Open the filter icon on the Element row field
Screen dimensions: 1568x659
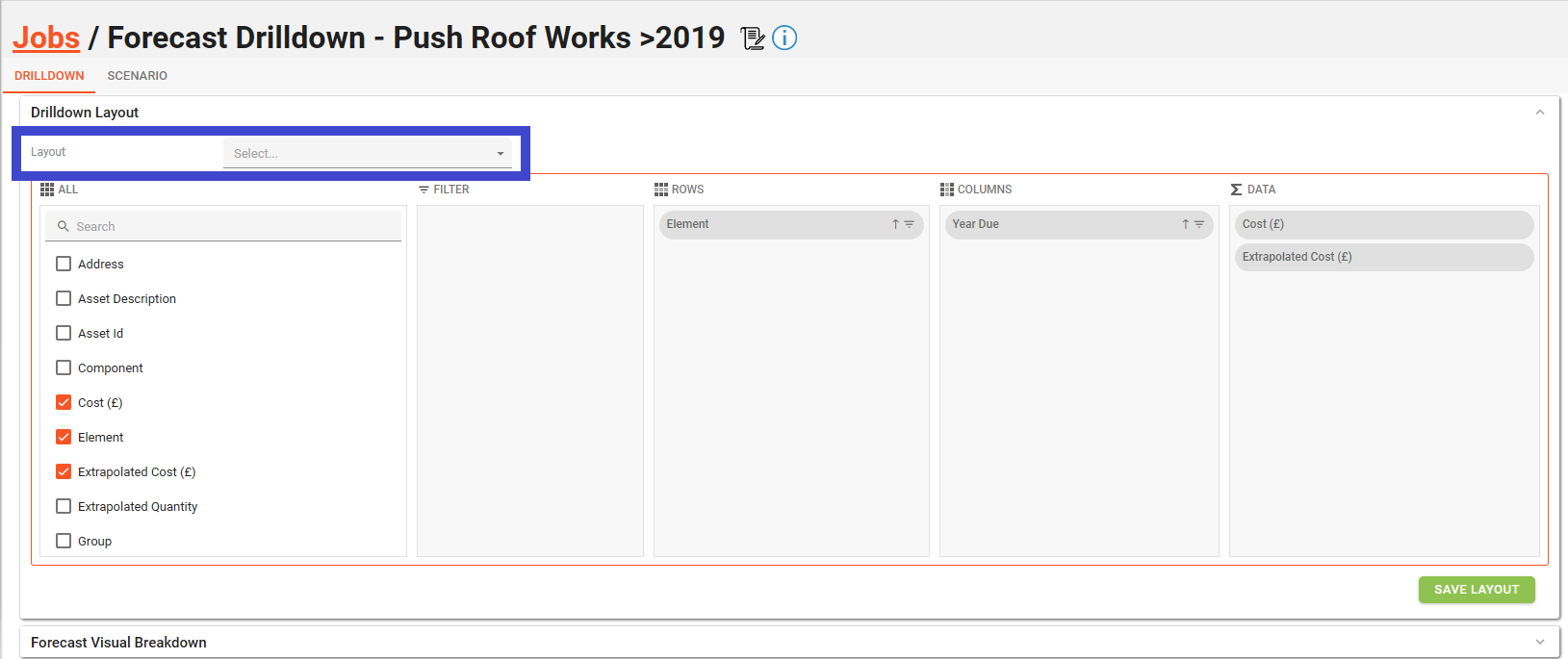910,224
